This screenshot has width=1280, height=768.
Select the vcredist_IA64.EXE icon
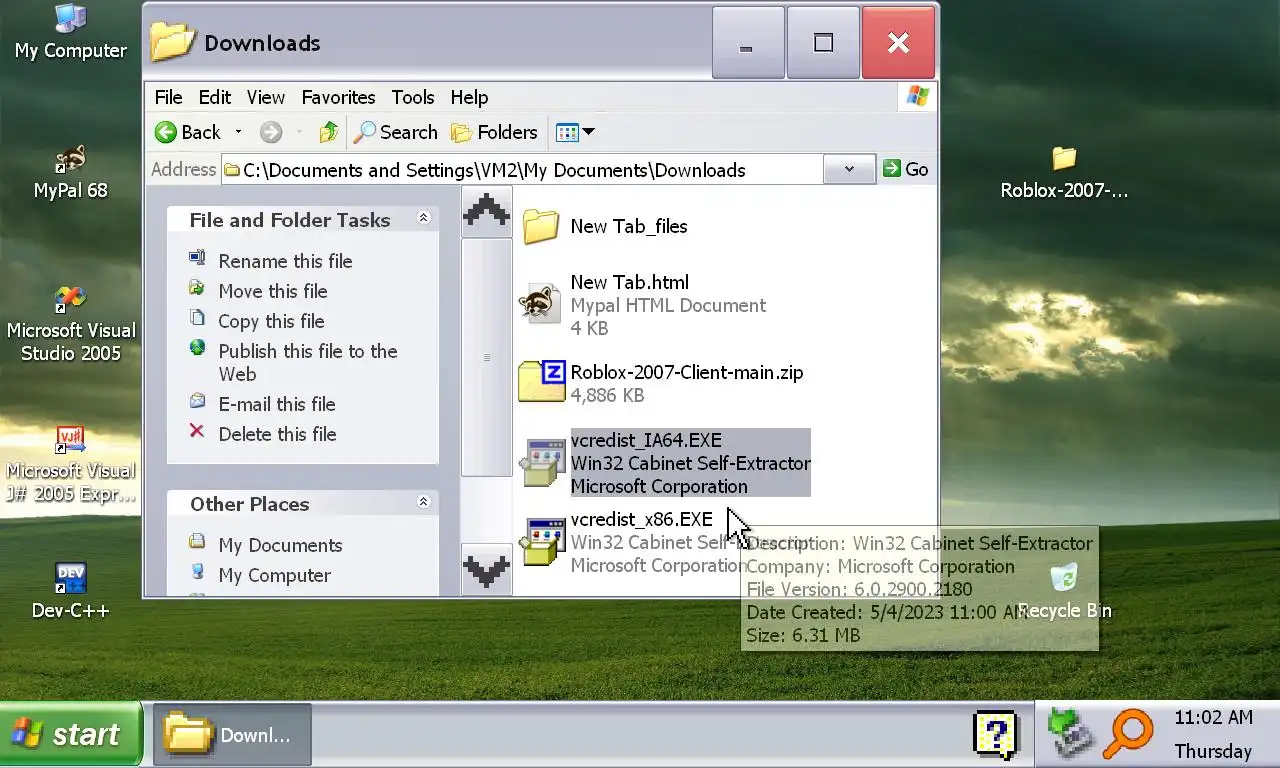541,462
